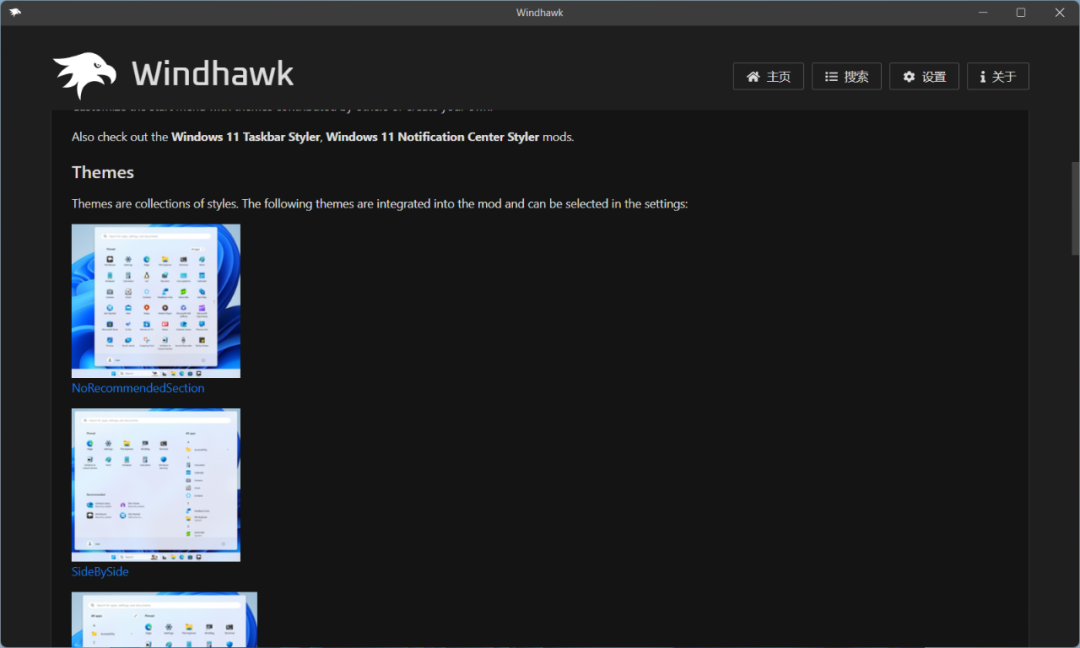Screen dimensions: 1080x648
Task: View the SideBySide theme screenshot
Action: pos(156,485)
